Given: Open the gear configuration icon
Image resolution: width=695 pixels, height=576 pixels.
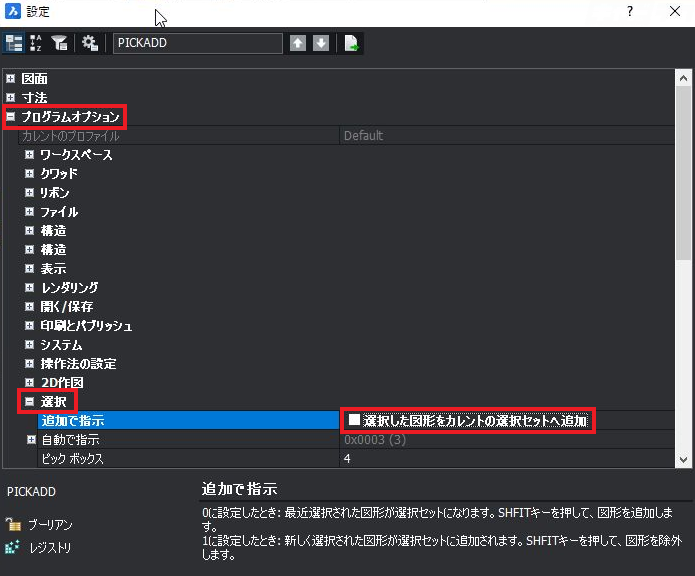Looking at the screenshot, I should click(x=90, y=43).
